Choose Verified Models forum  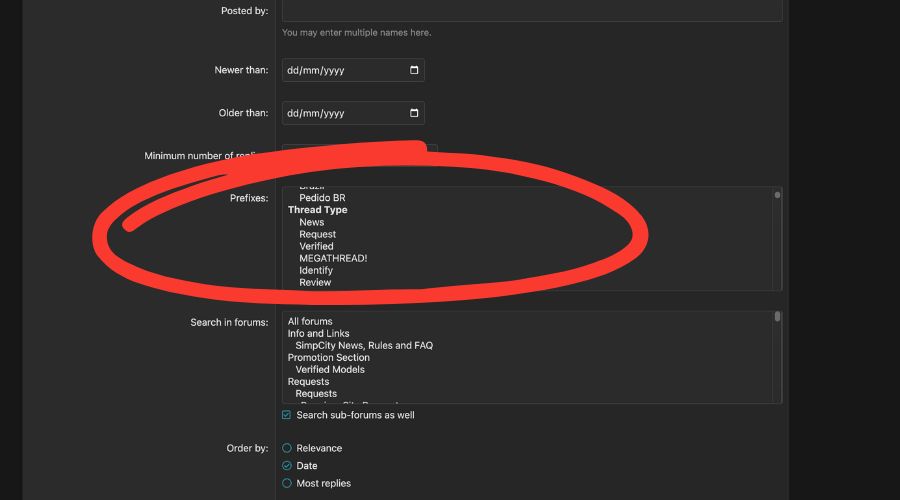pyautogui.click(x=330, y=370)
